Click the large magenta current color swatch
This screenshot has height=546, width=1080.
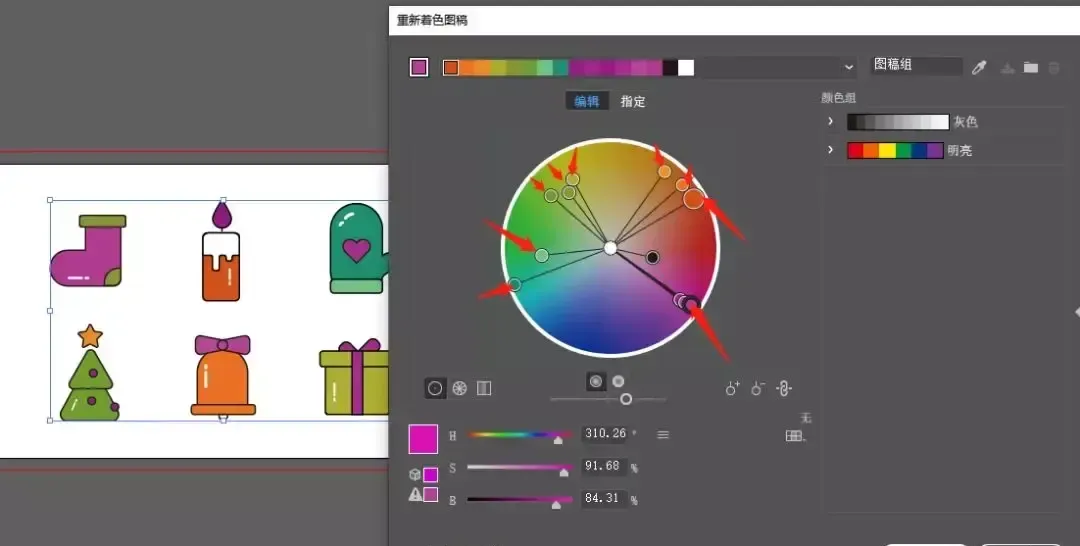423,439
